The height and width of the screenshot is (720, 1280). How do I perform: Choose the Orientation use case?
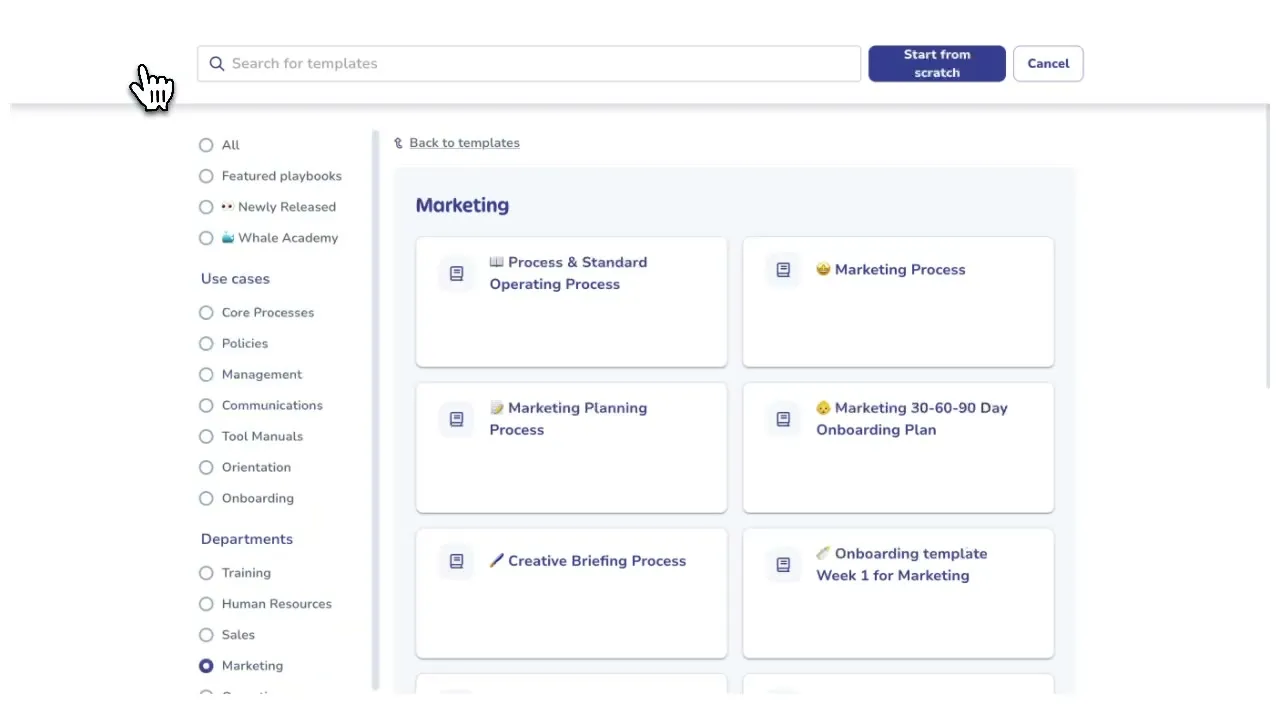pos(206,468)
